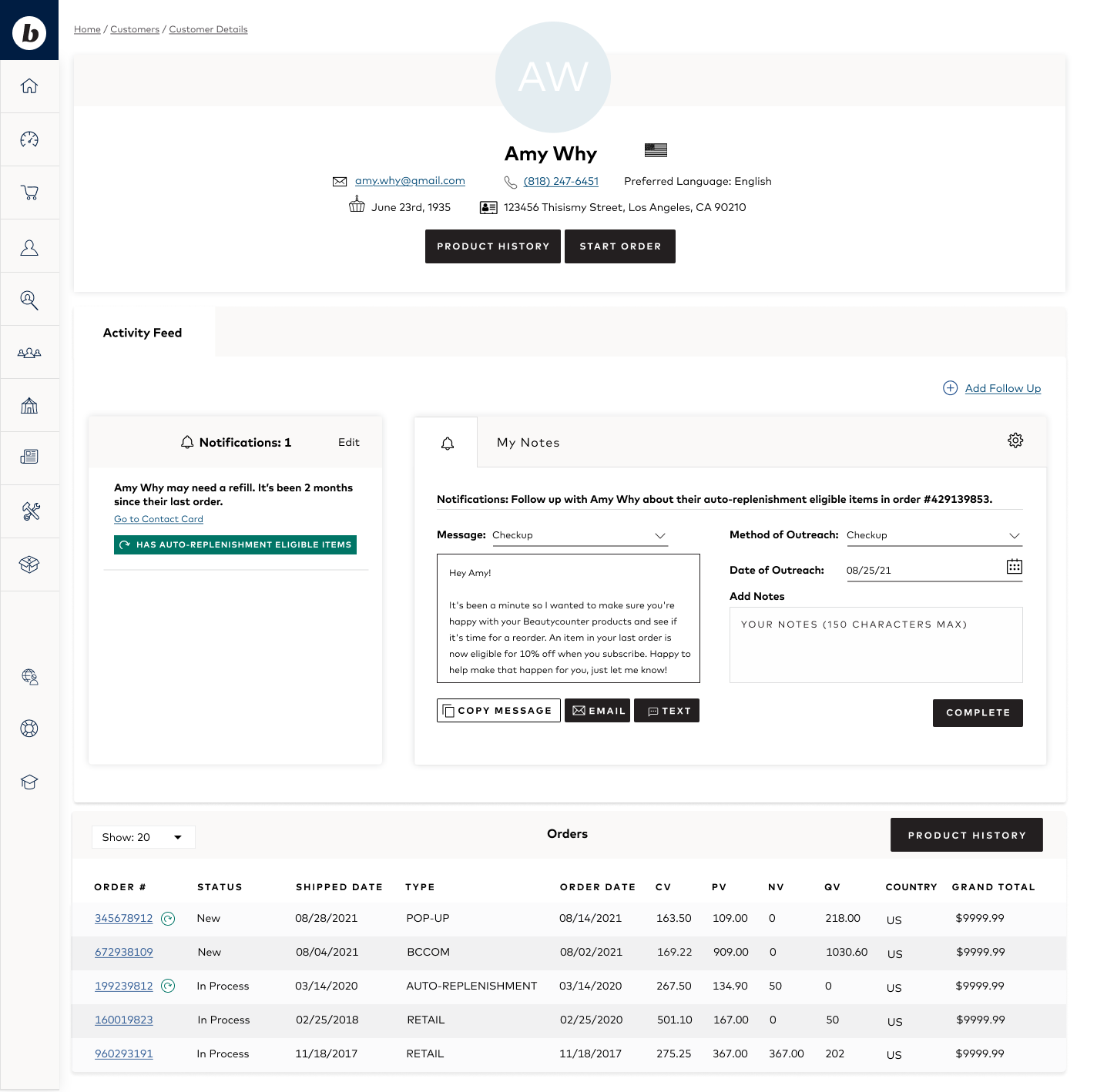This screenshot has height=1092, width=1097.
Task: Click the Add Notes text field
Action: click(x=876, y=645)
